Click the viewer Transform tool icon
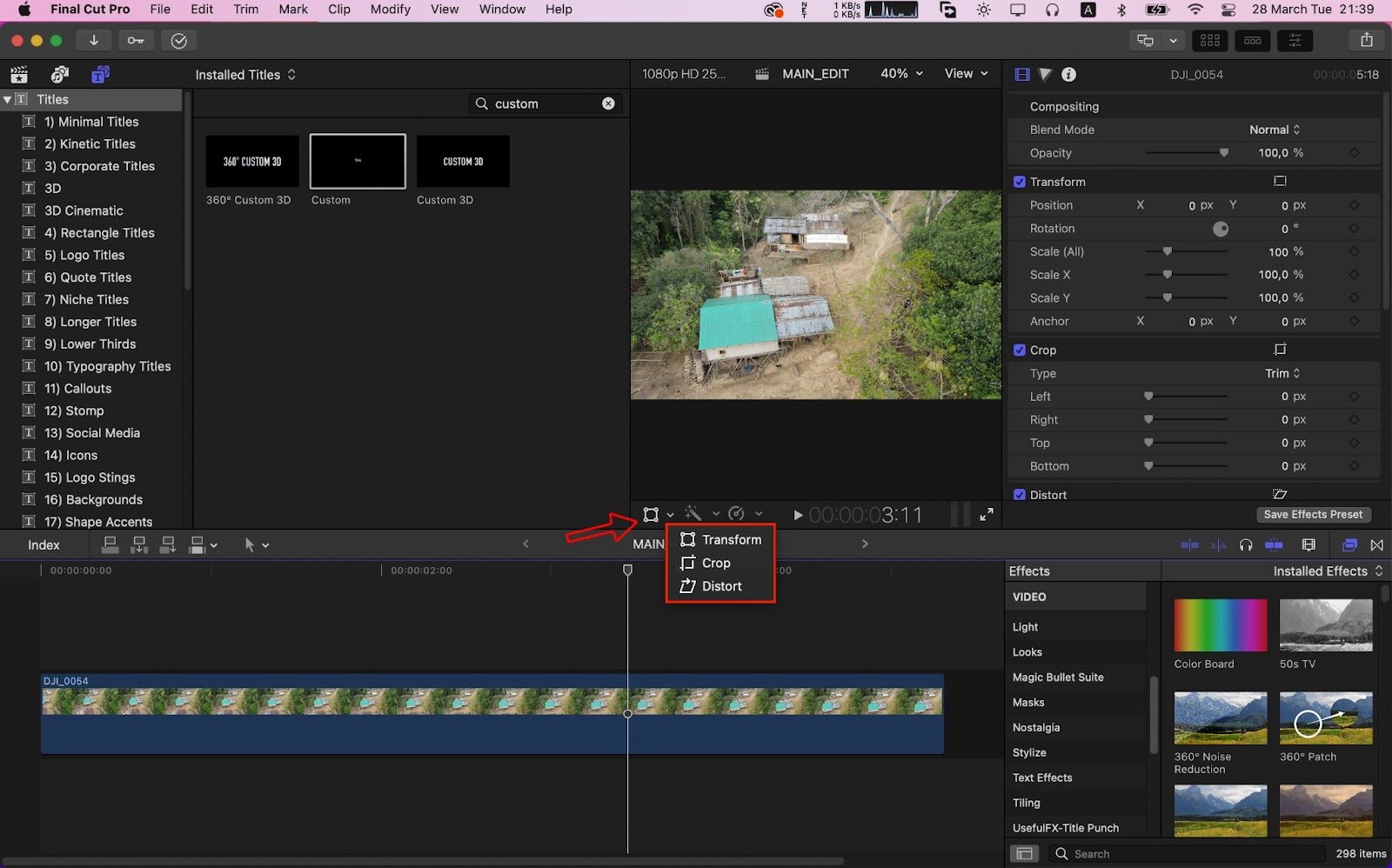Image resolution: width=1392 pixels, height=868 pixels. (651, 515)
